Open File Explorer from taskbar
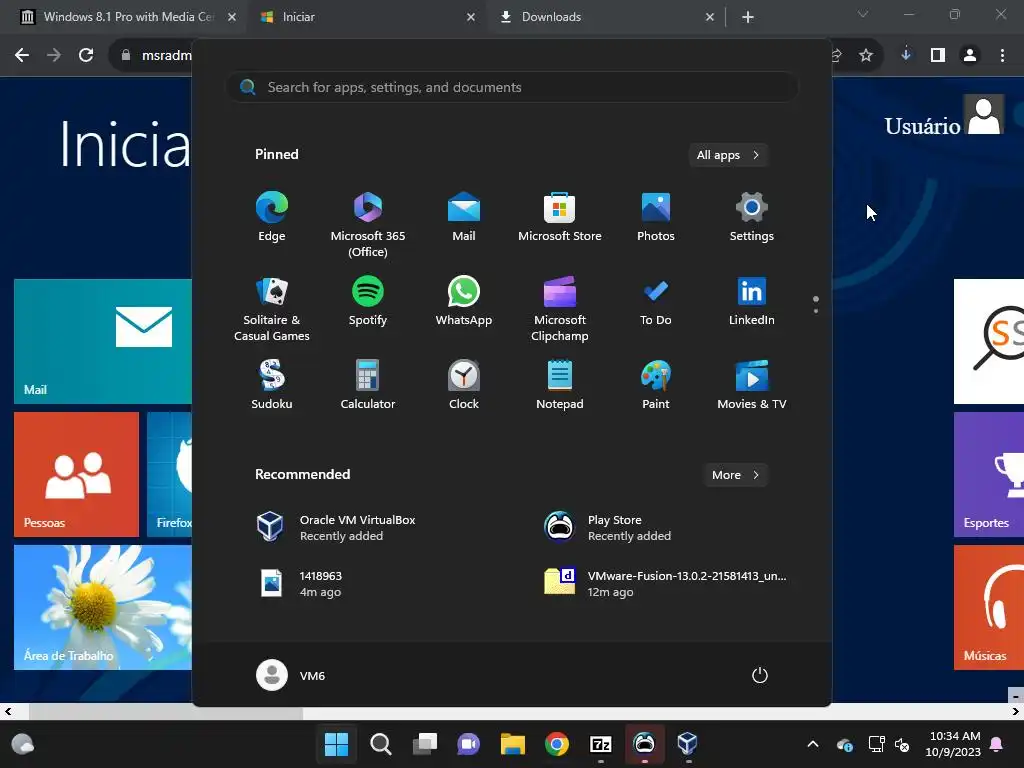The image size is (1024, 768). [x=513, y=744]
